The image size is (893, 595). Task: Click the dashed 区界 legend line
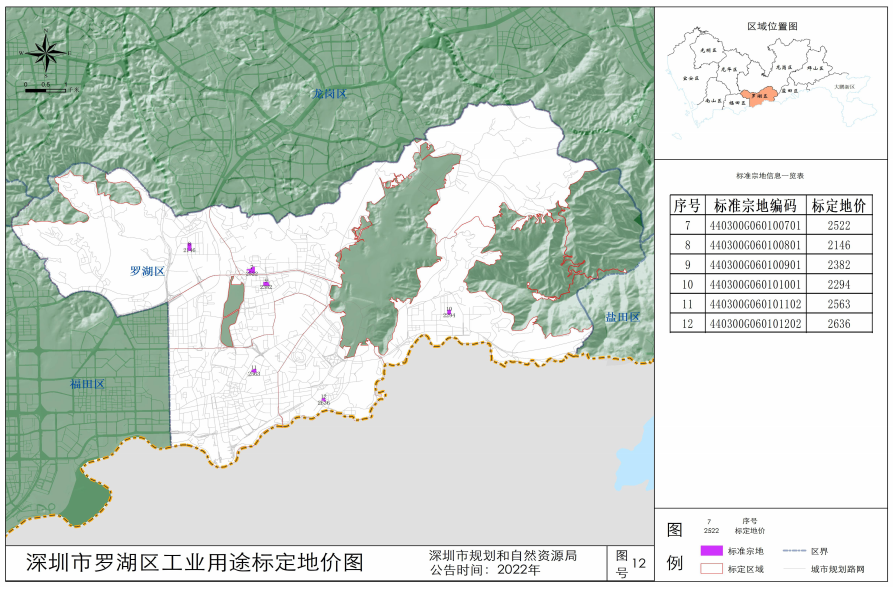tap(791, 551)
